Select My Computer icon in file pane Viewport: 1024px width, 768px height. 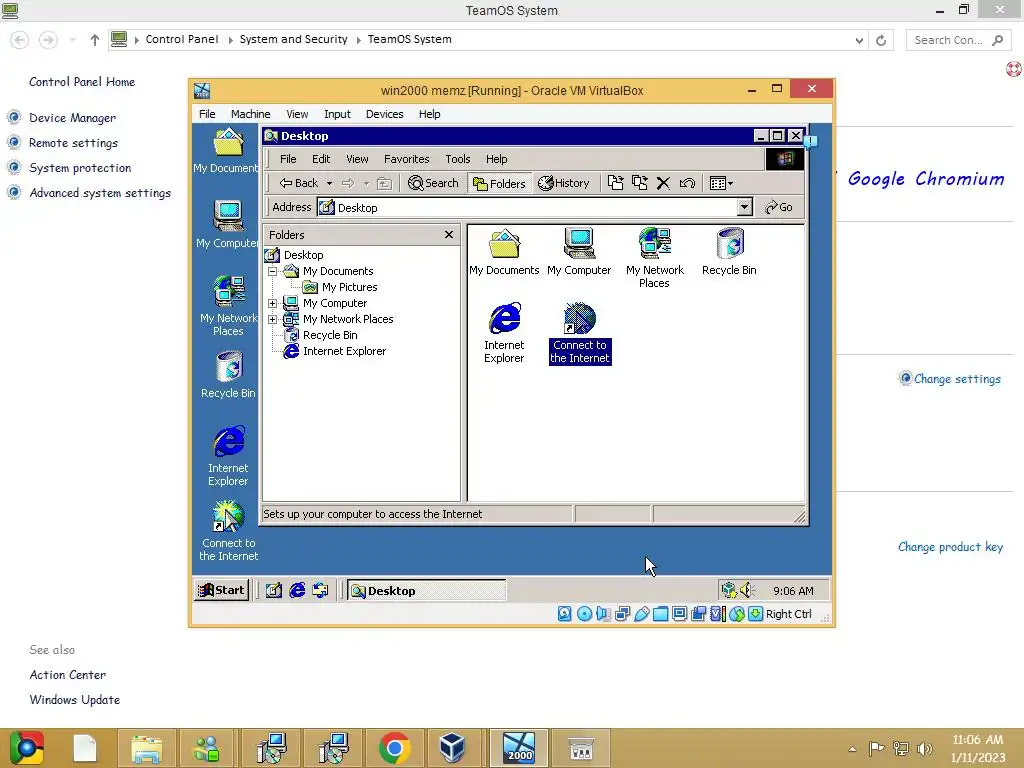pyautogui.click(x=579, y=252)
